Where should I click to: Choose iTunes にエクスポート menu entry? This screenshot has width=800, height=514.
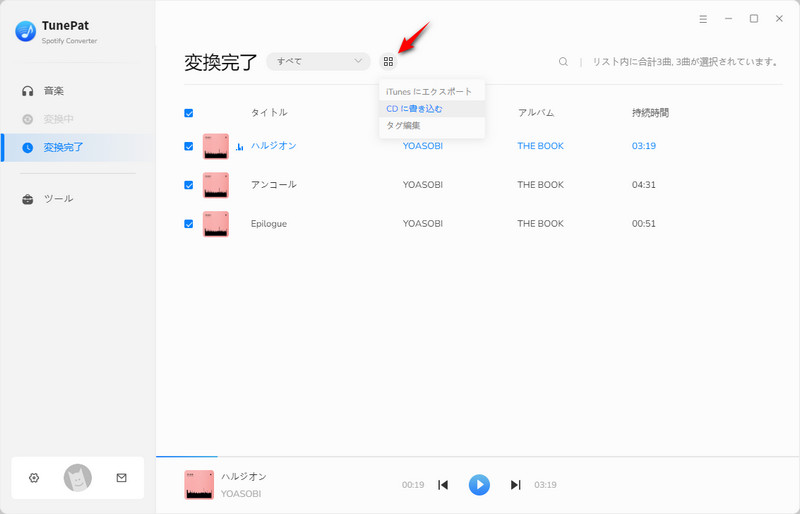tap(432, 91)
